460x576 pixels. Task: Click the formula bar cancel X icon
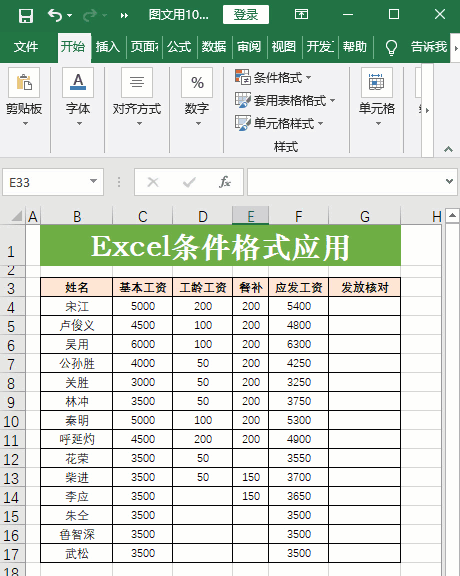pyautogui.click(x=153, y=182)
